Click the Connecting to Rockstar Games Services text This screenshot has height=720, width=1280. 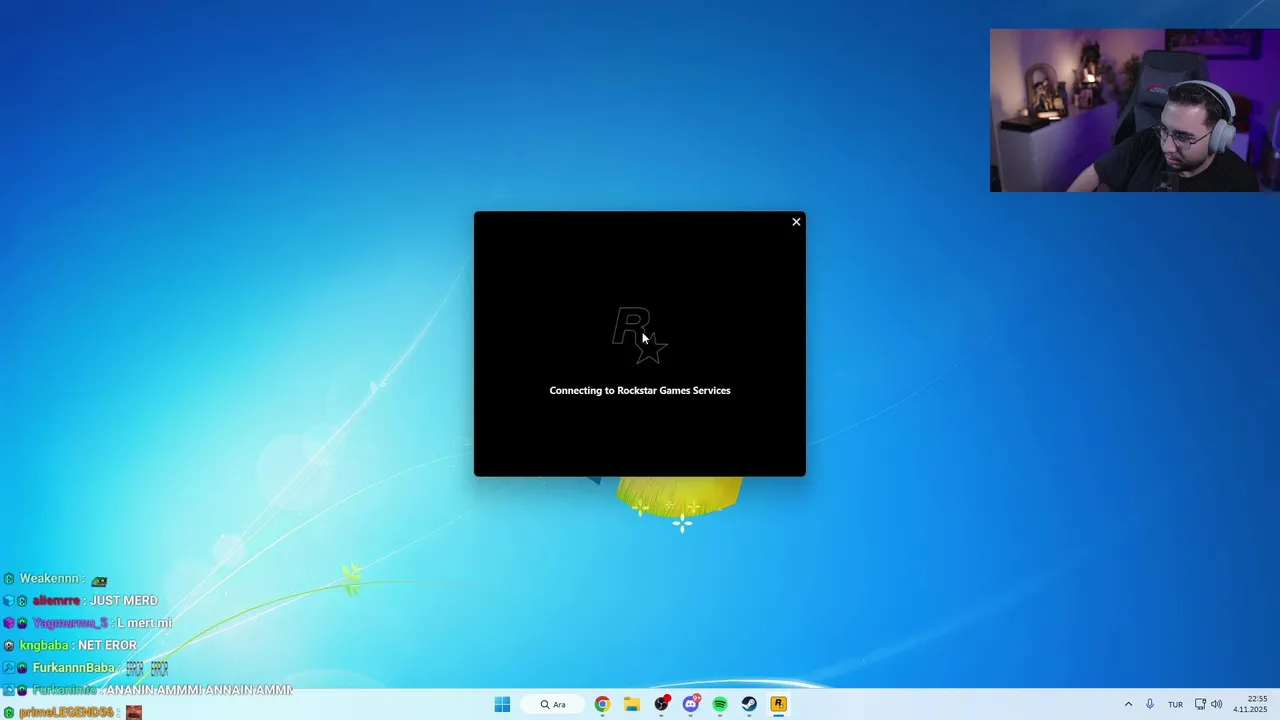640,390
